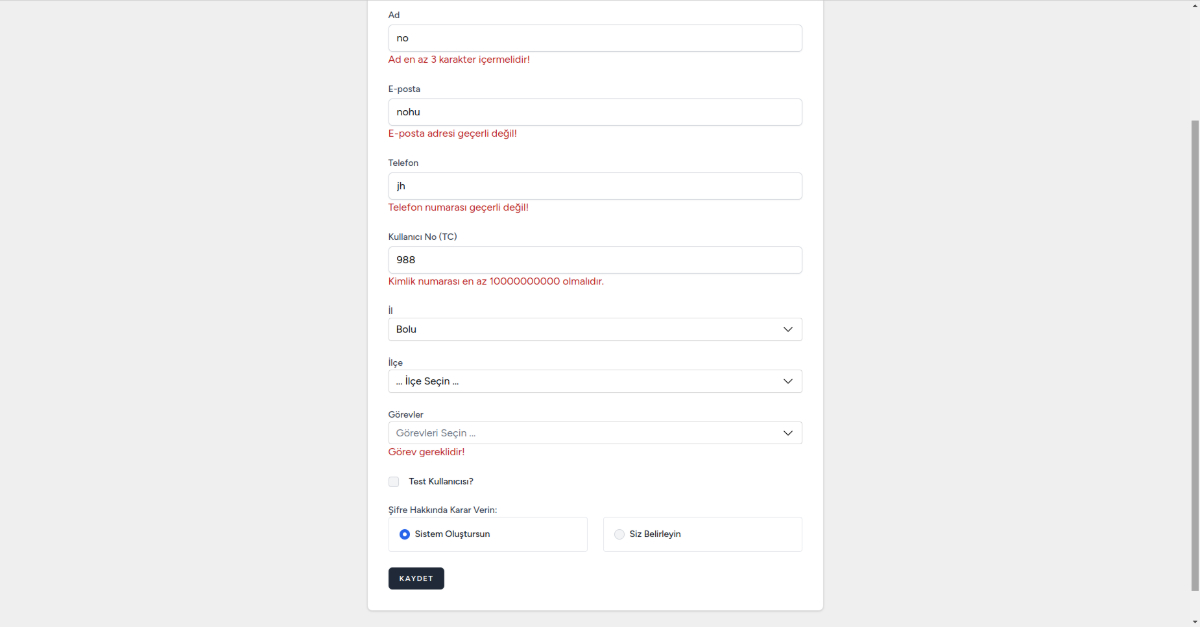Click the 'E-posta' field label
This screenshot has height=627, width=1200.
tap(404, 89)
